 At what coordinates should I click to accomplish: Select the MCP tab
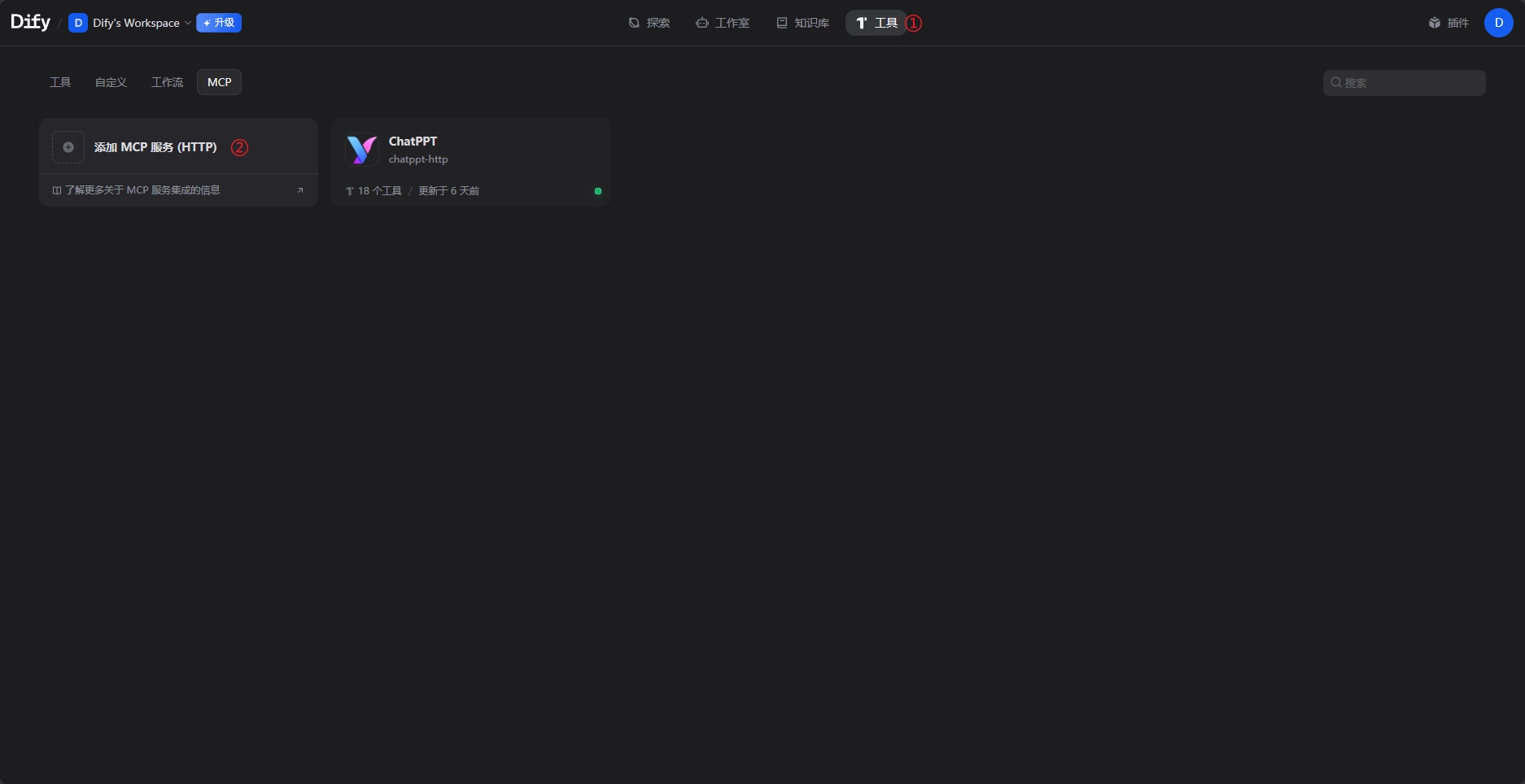click(220, 82)
